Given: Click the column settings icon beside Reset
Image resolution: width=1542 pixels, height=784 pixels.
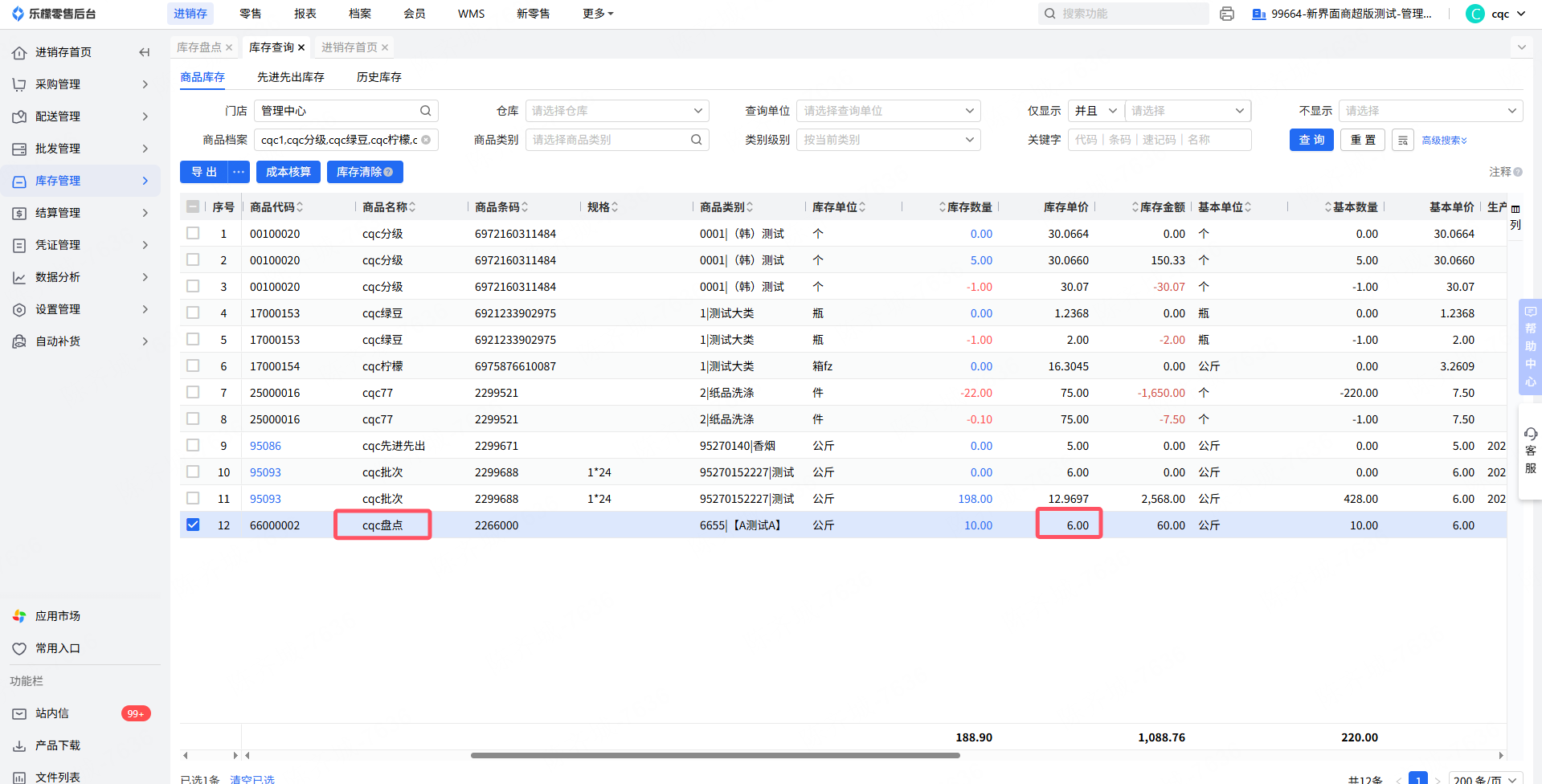Looking at the screenshot, I should coord(1402,140).
